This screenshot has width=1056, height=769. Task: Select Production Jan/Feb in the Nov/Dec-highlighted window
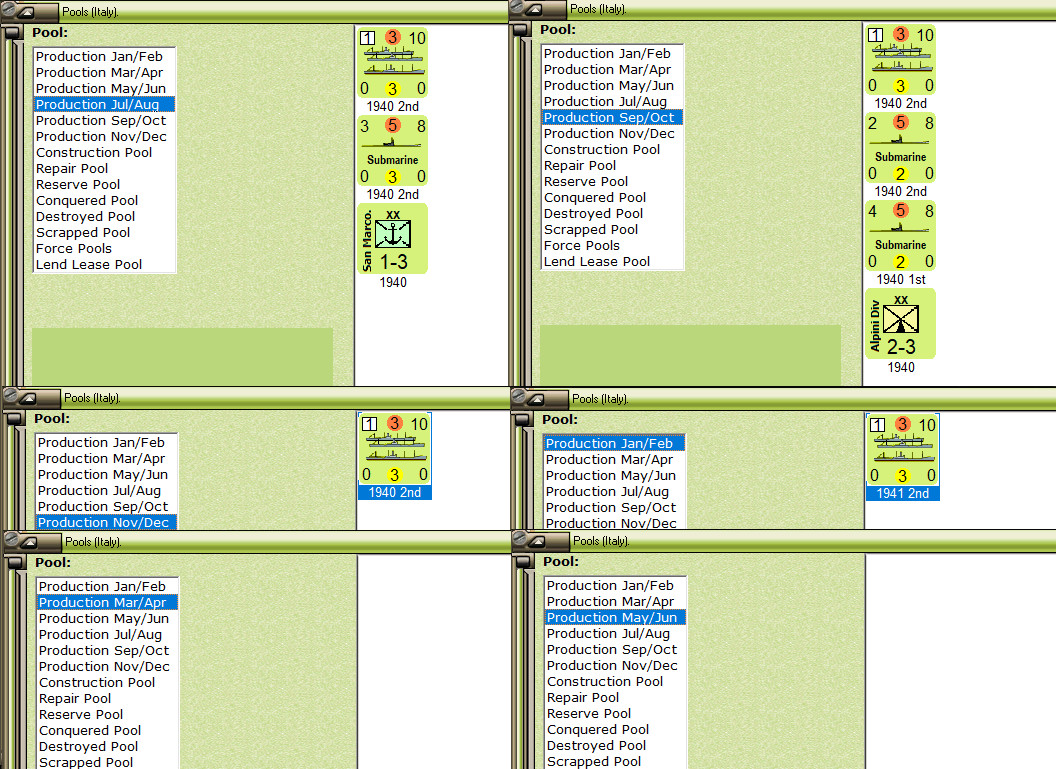[106, 442]
